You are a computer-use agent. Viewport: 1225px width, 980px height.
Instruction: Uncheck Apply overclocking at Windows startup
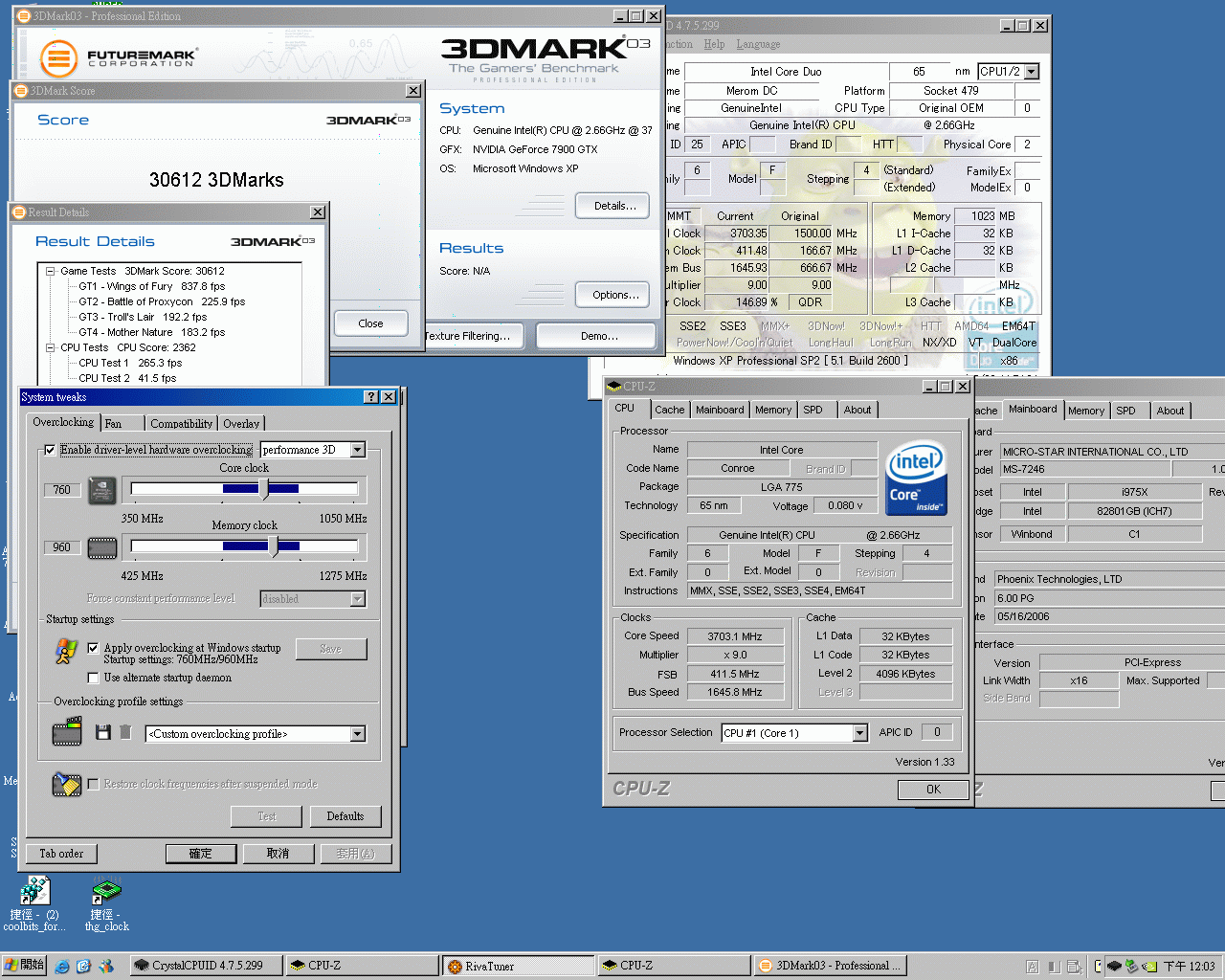[x=93, y=648]
